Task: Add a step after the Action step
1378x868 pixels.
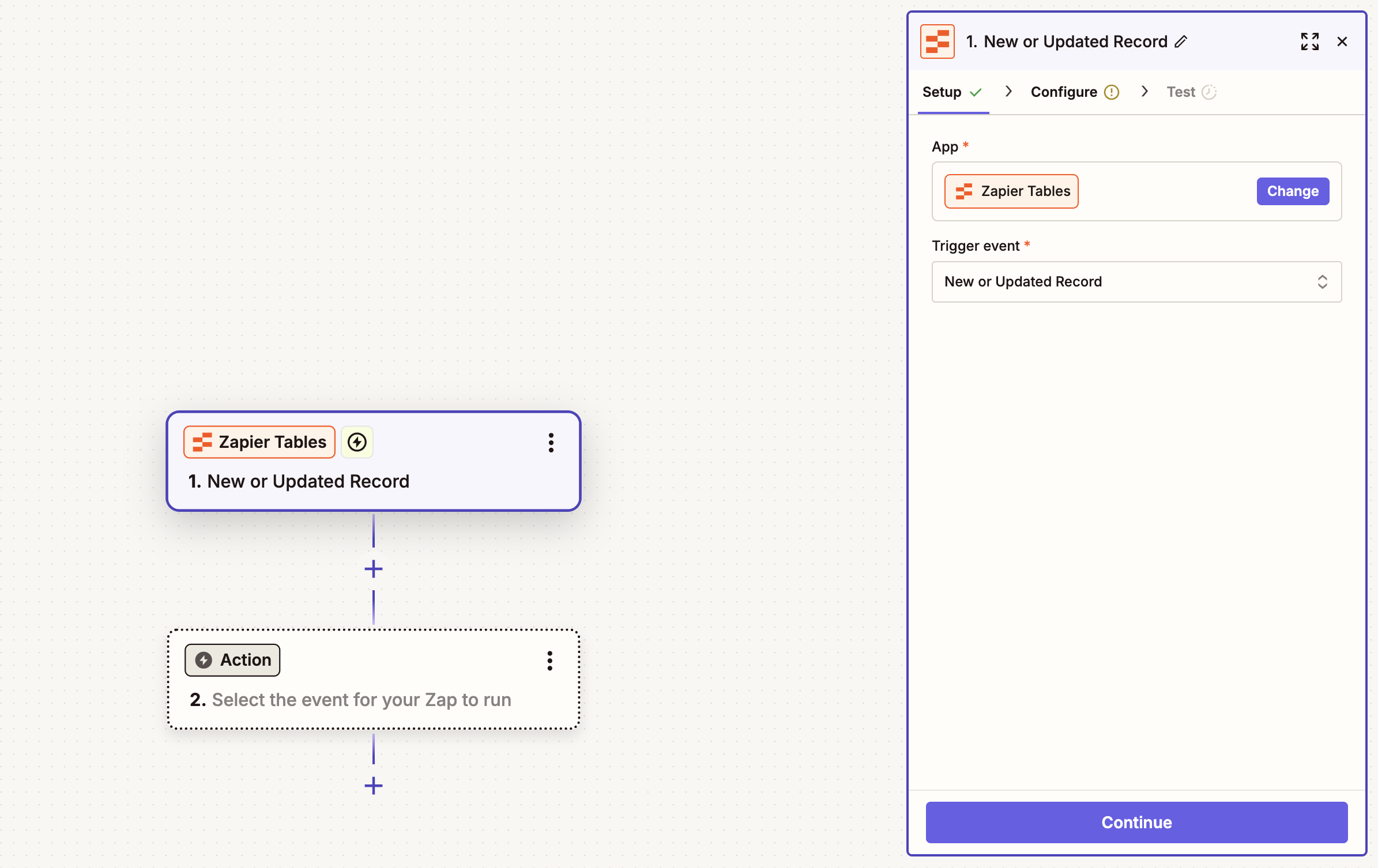Action: 374,786
